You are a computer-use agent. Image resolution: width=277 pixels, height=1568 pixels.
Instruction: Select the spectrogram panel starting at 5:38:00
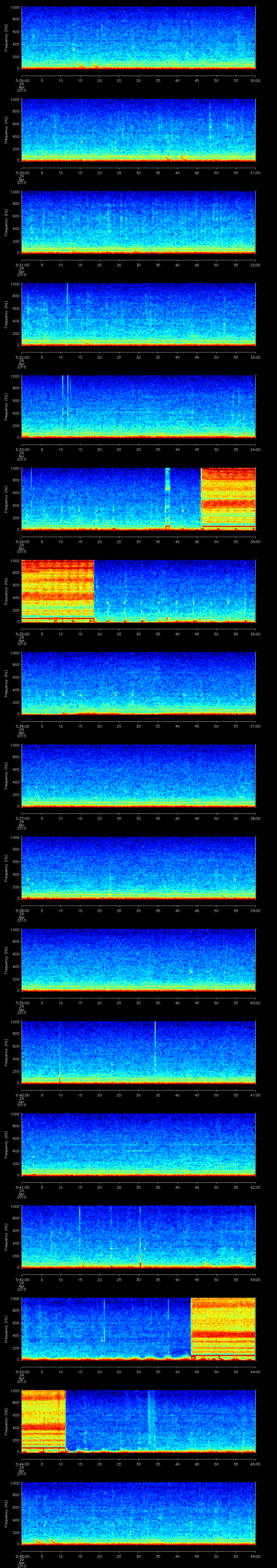[138, 868]
